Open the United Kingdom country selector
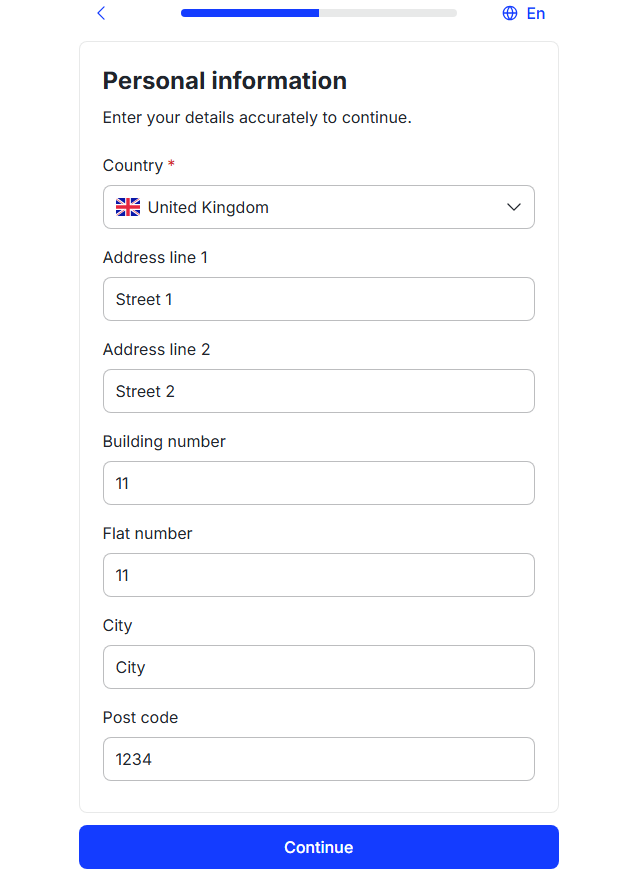This screenshot has height=874, width=626. [x=318, y=207]
